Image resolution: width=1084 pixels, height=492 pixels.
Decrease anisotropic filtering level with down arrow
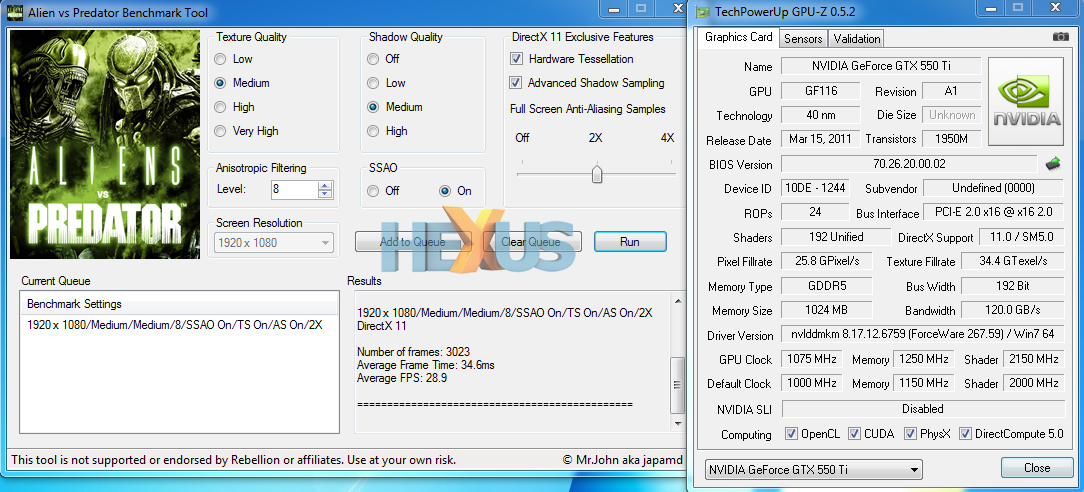pos(325,194)
